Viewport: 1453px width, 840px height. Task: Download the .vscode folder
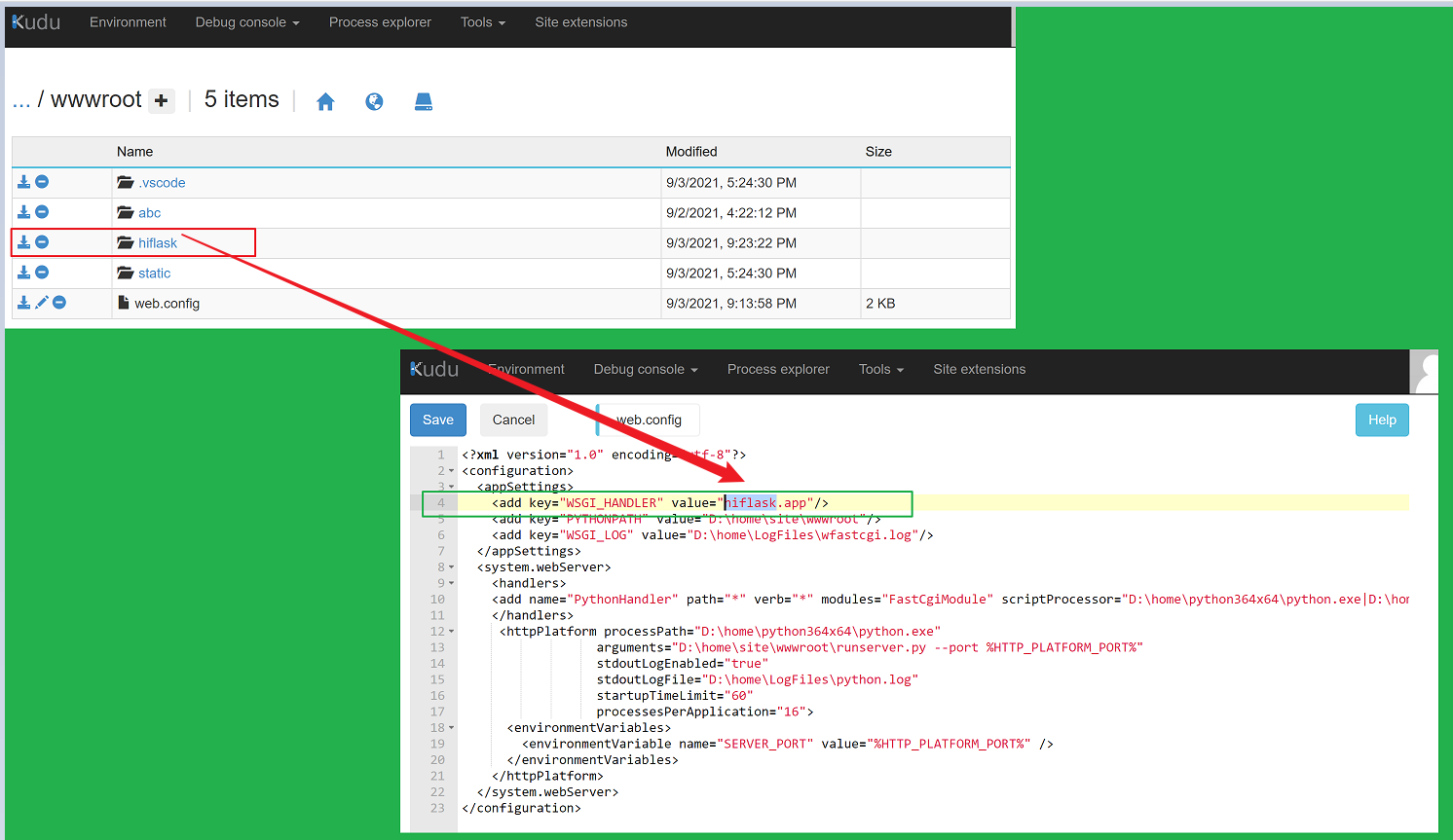coord(24,182)
